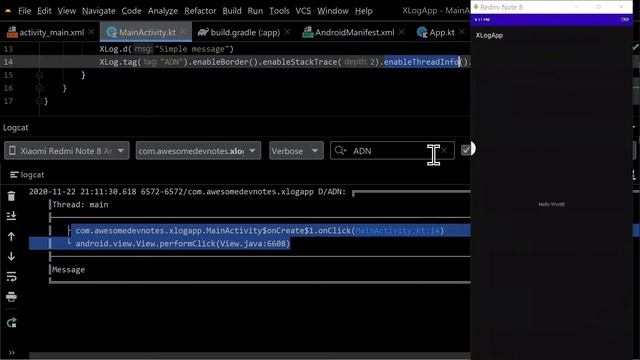This screenshot has height=360, width=640.
Task: Open the VCS menu
Action: click(303, 11)
